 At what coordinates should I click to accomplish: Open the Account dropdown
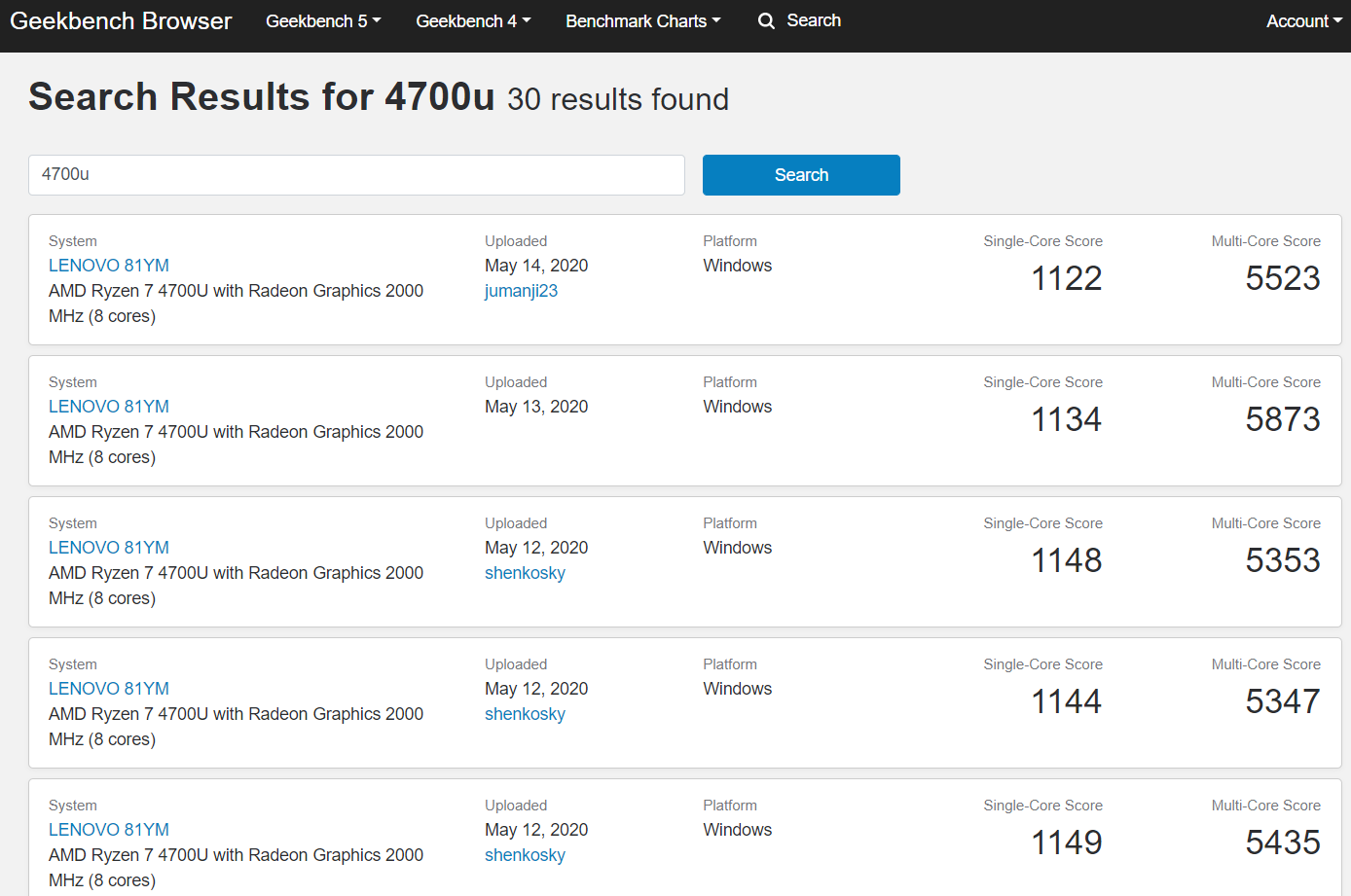(1304, 21)
